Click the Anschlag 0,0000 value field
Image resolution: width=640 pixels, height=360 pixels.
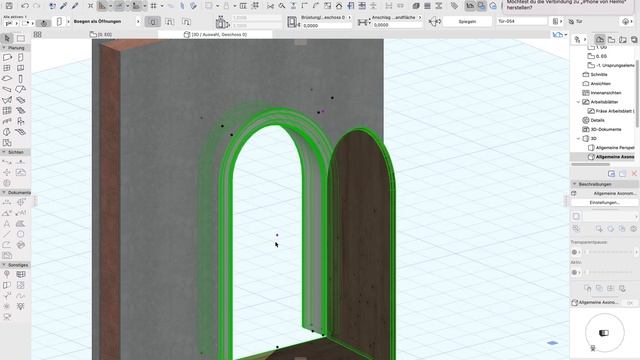(x=397, y=25)
